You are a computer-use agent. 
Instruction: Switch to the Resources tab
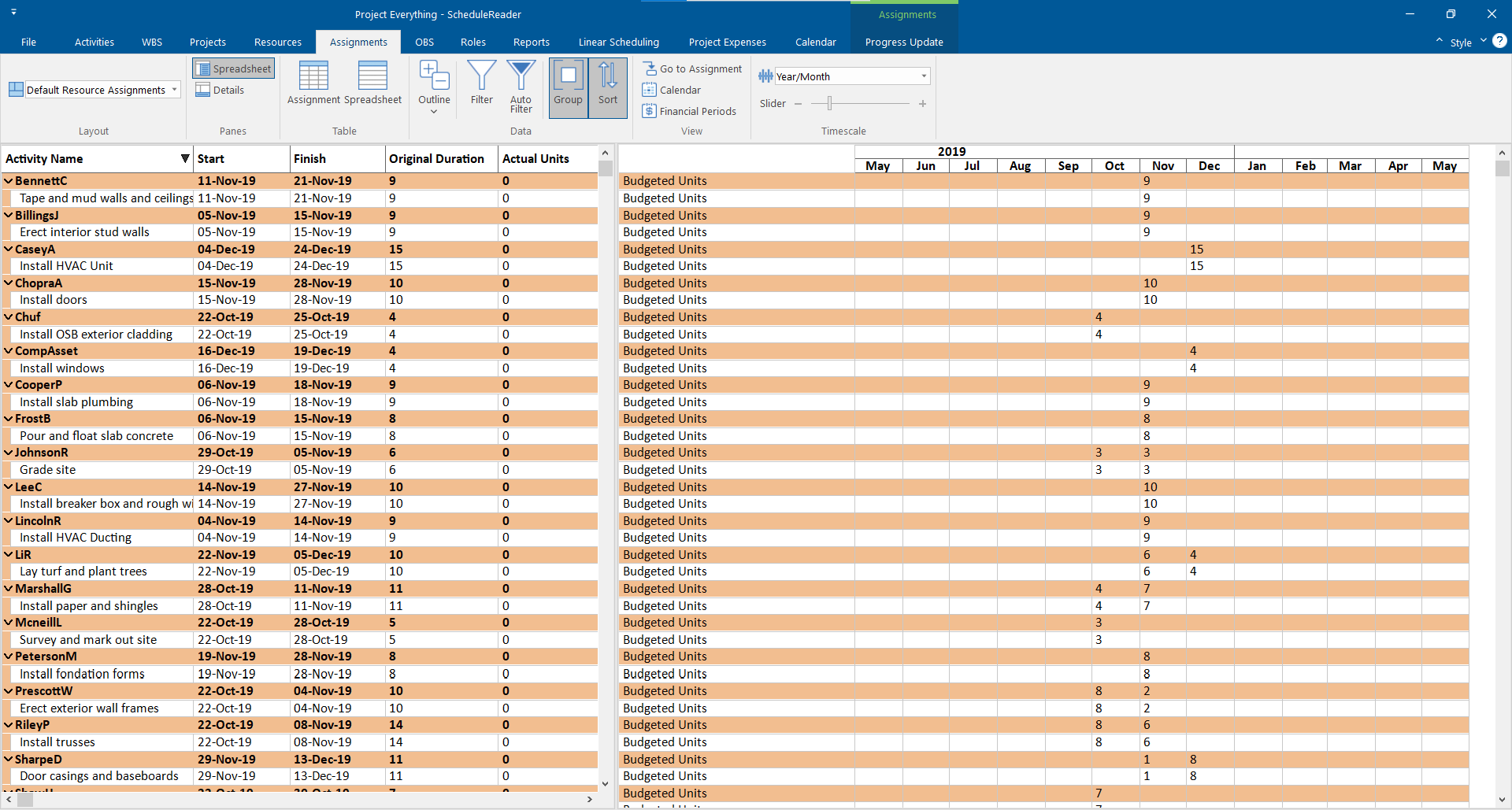[x=278, y=42]
